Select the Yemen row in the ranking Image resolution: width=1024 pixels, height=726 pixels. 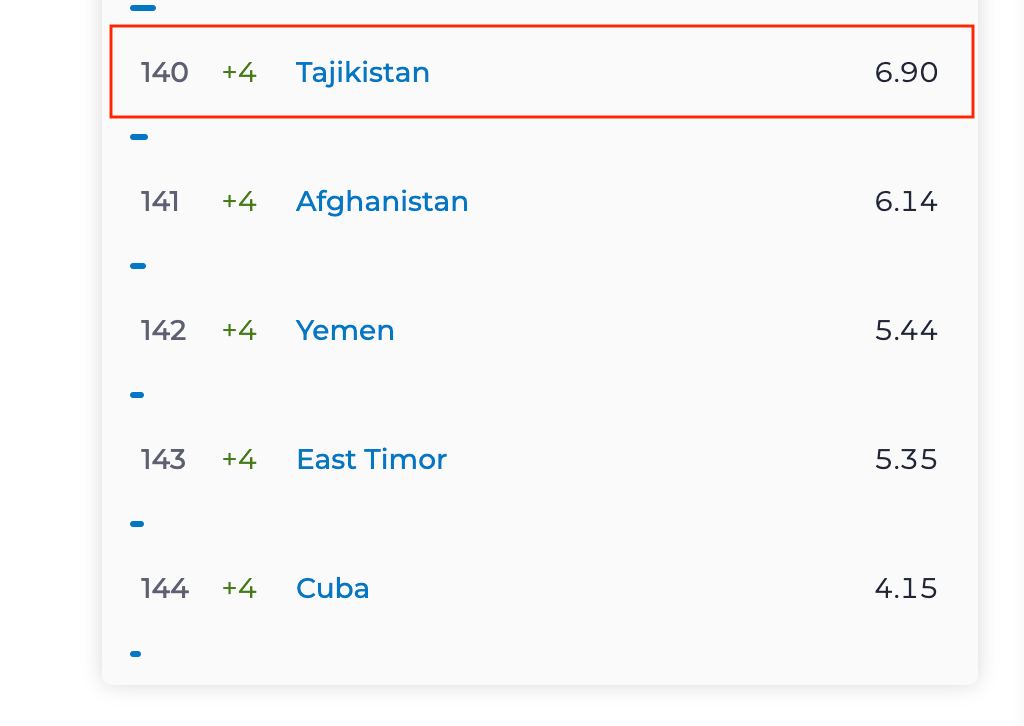(x=345, y=330)
